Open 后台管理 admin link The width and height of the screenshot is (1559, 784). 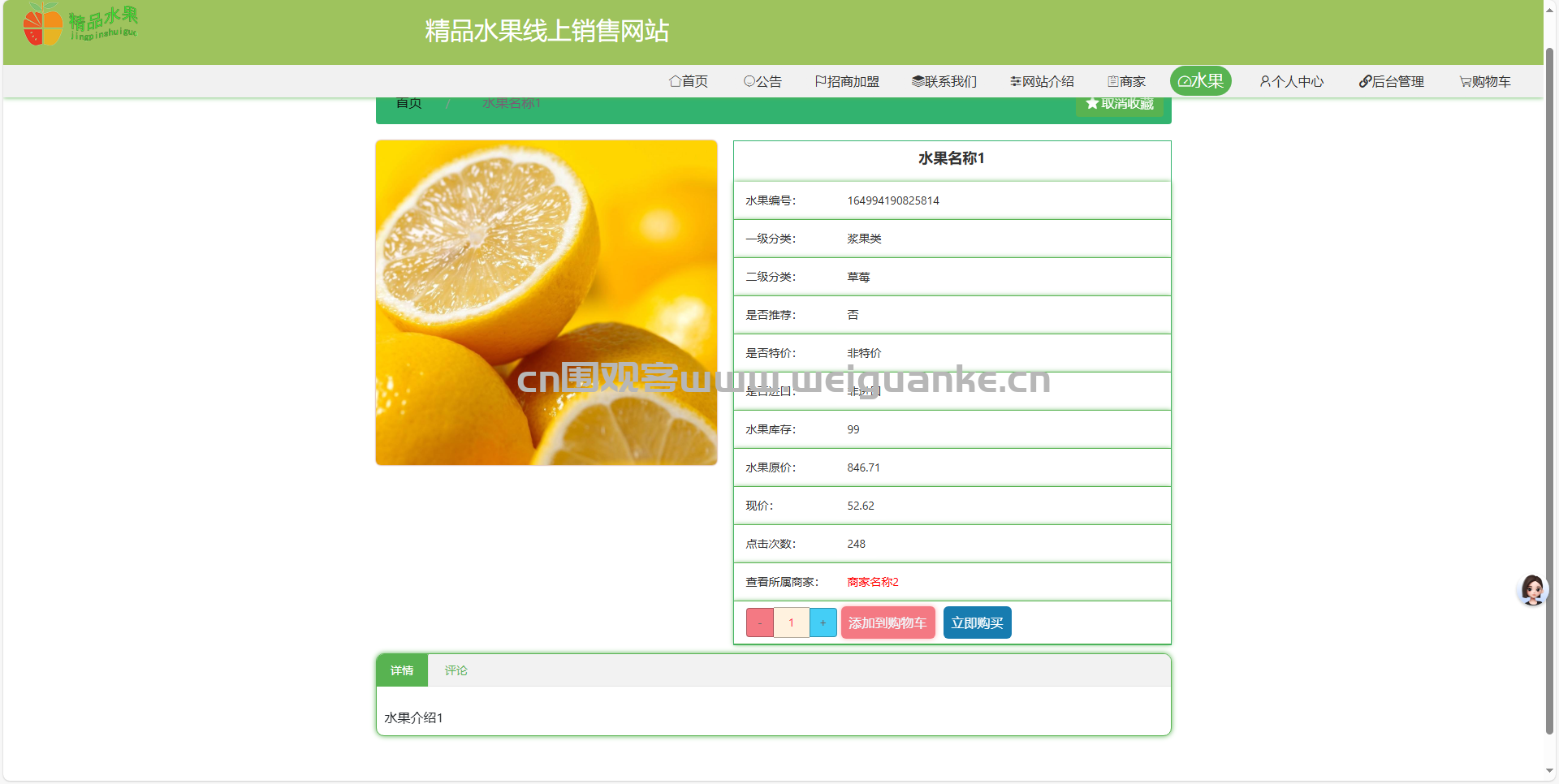[1391, 81]
